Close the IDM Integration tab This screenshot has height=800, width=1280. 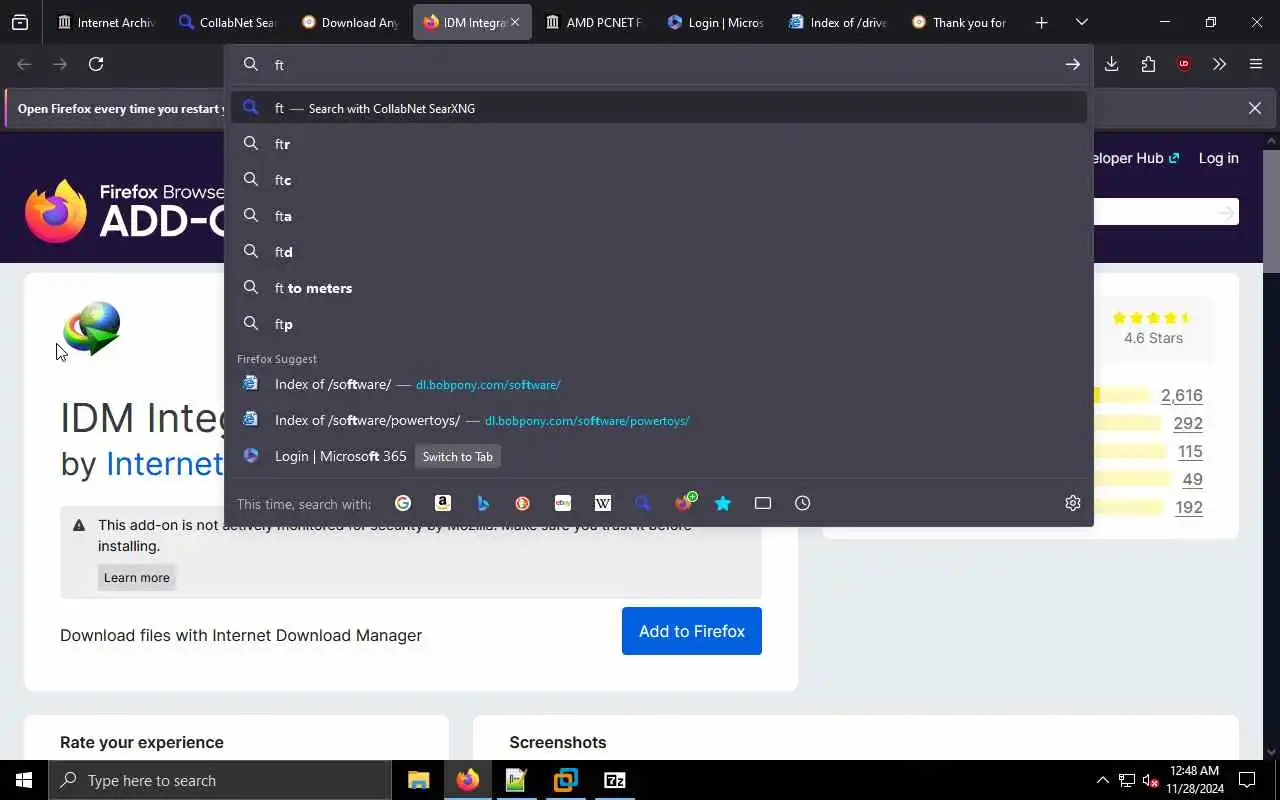pos(515,22)
